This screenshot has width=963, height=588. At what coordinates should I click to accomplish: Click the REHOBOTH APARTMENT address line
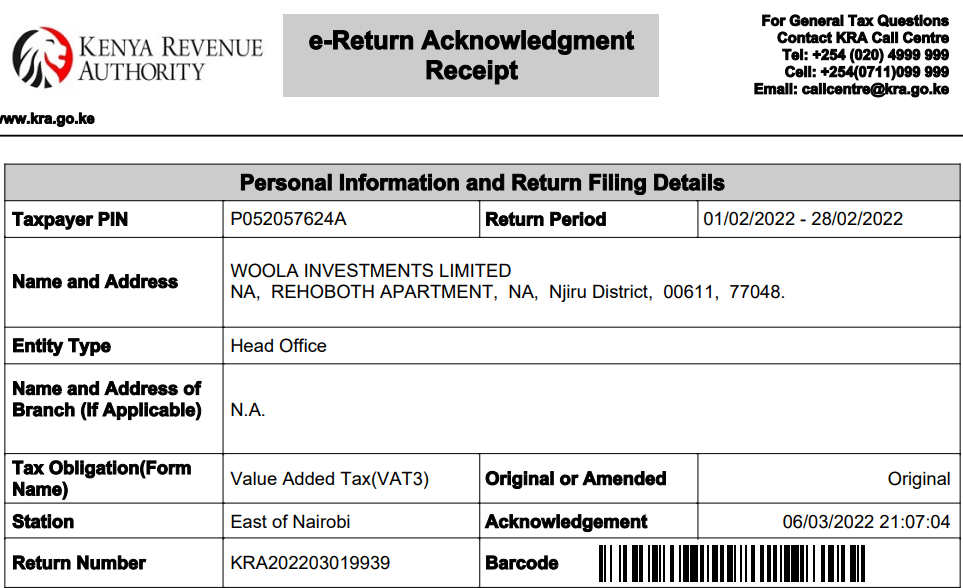pos(507,292)
